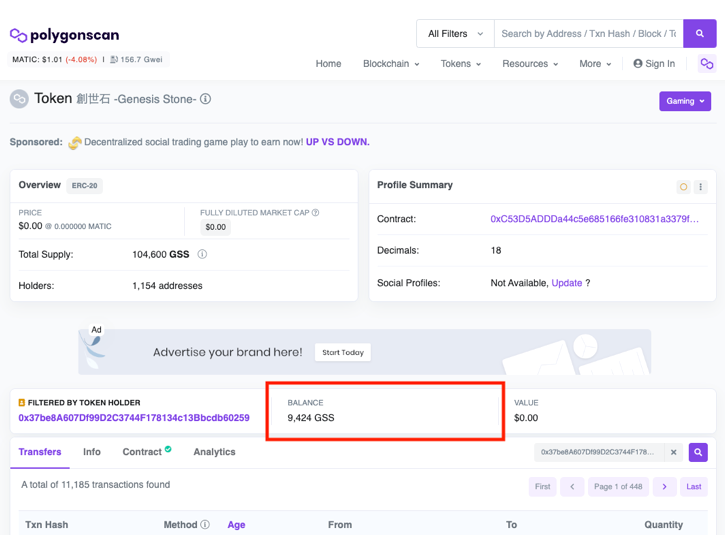Click the Age column header
Image resolution: width=725 pixels, height=550 pixels.
tap(236, 524)
